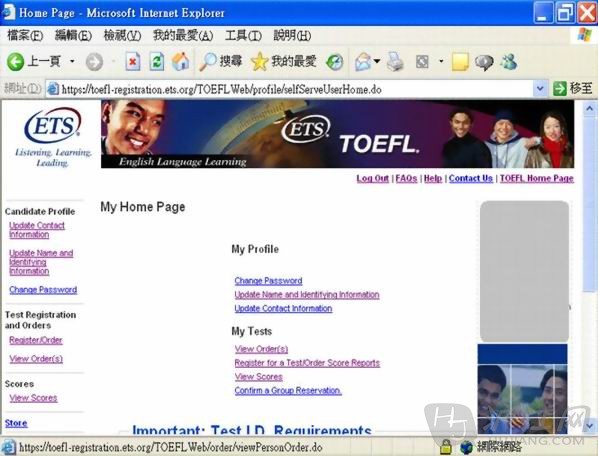Open the Edit button dropdown arrow
The height and width of the screenshot is (456, 598).
click(x=441, y=61)
